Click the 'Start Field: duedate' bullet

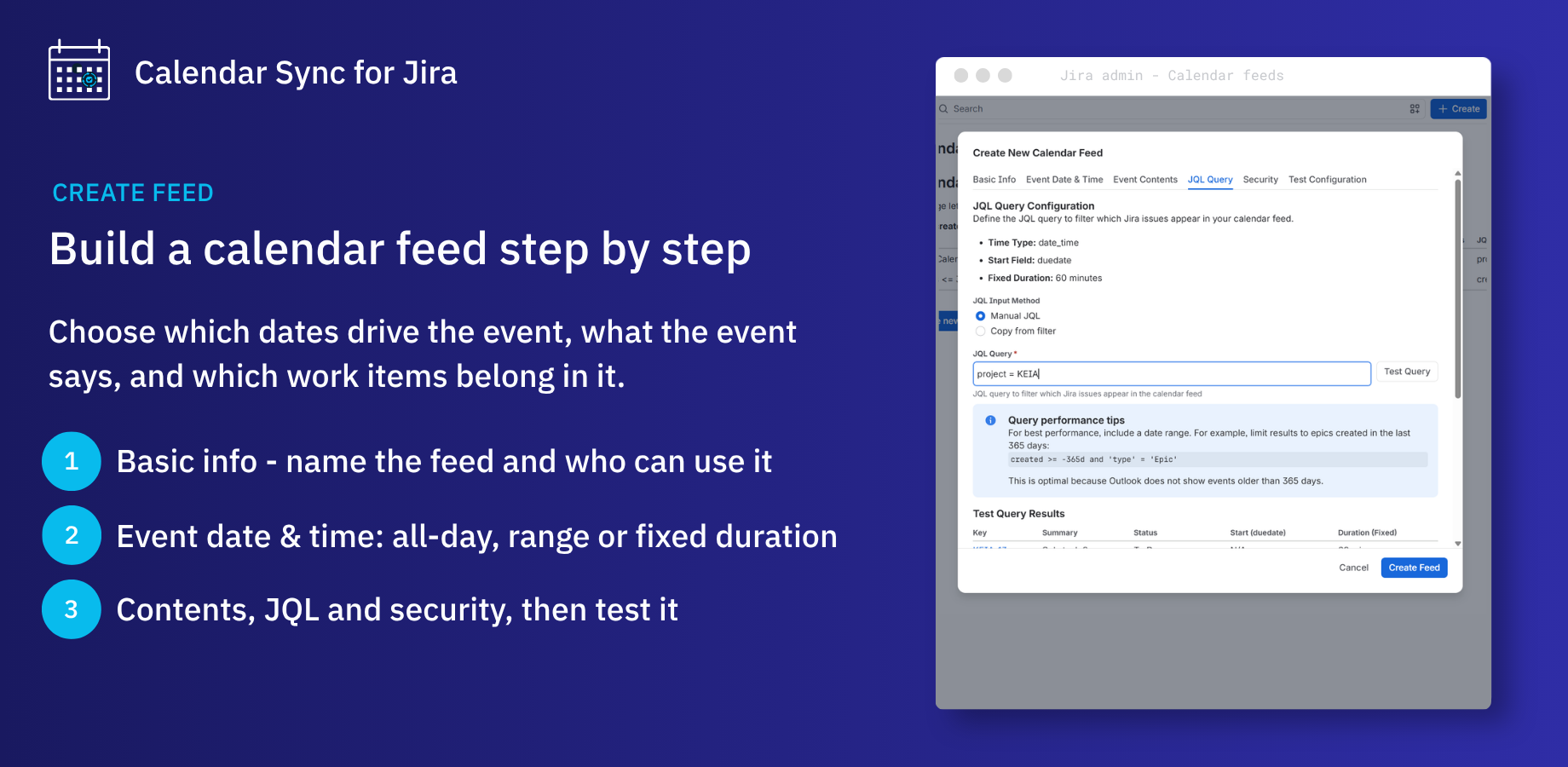pyautogui.click(x=1029, y=261)
